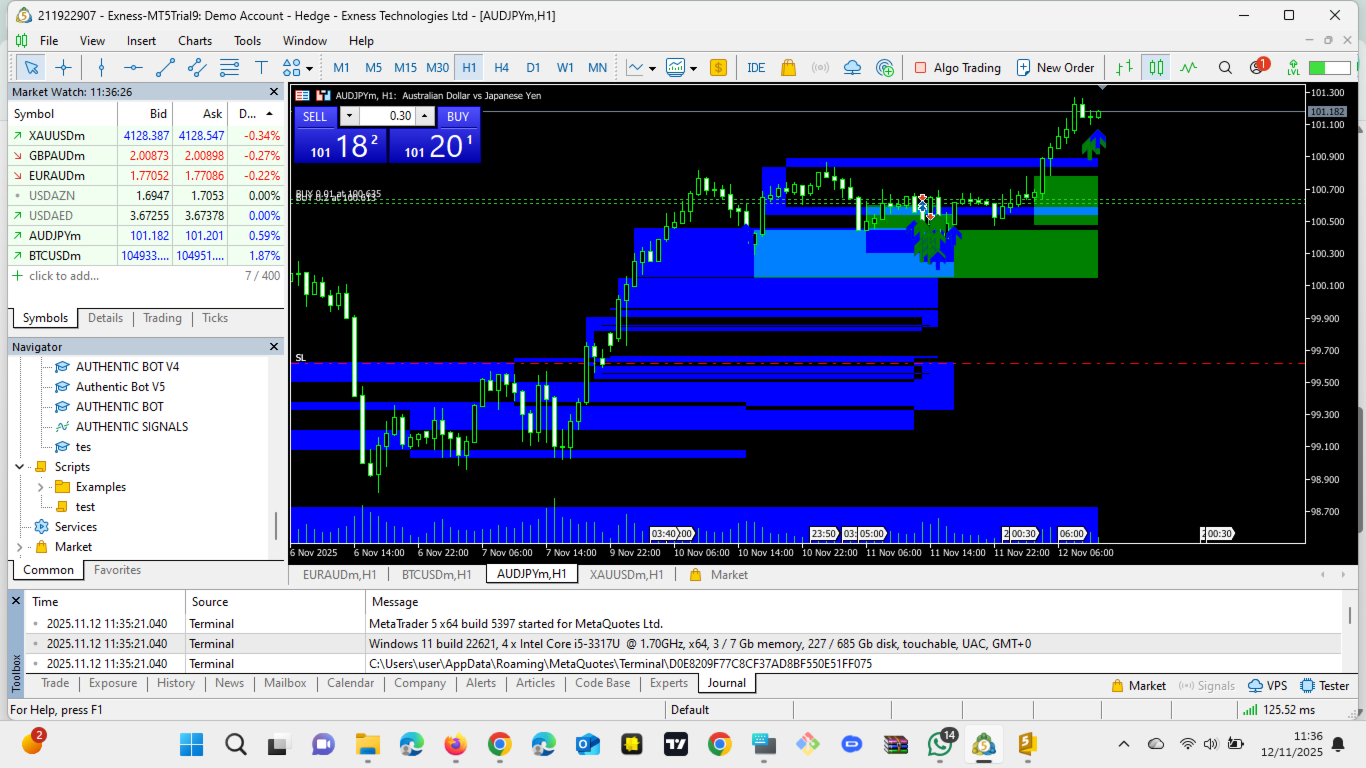Open the VPS cloud icon

tap(852, 67)
